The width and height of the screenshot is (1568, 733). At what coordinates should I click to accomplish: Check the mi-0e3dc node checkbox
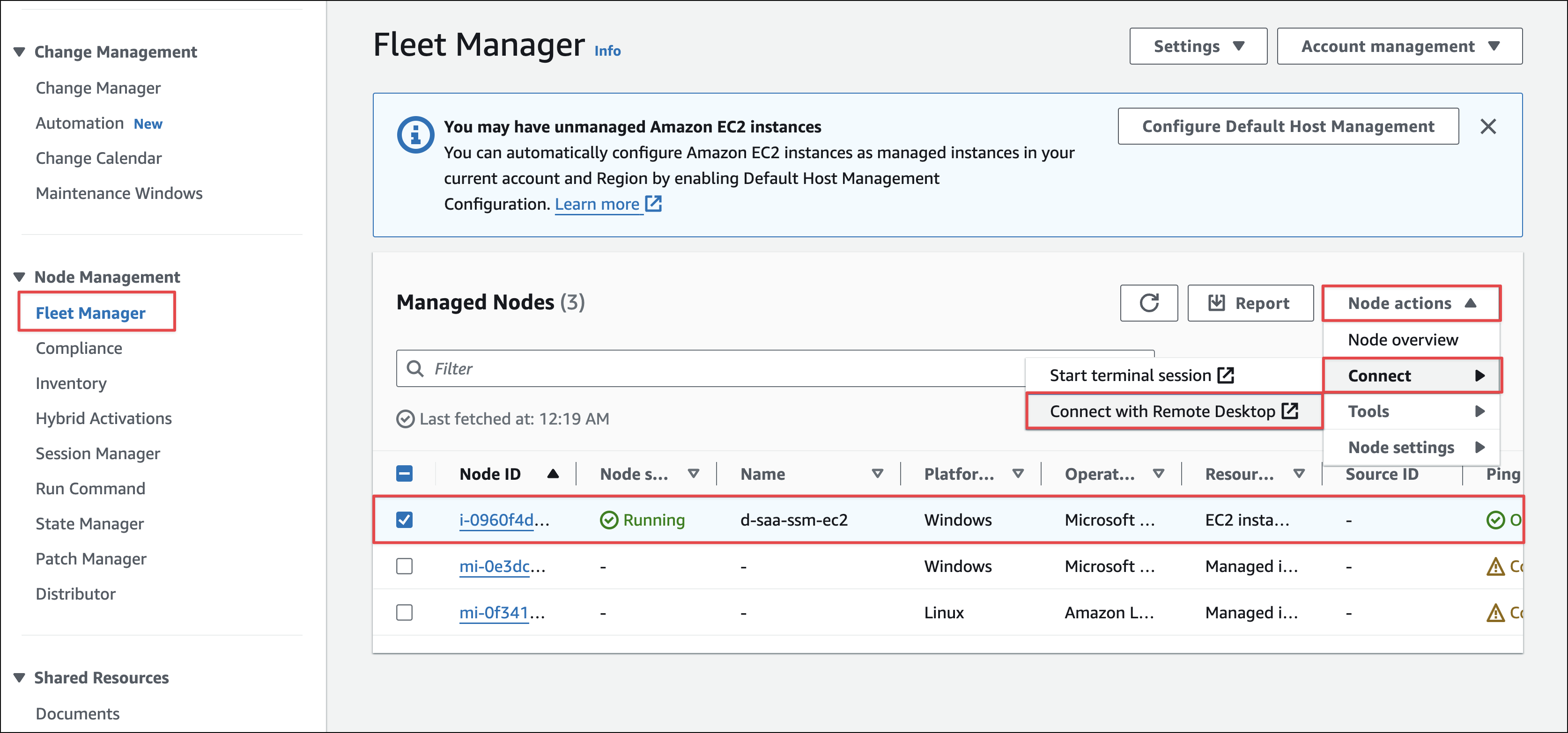point(404,566)
